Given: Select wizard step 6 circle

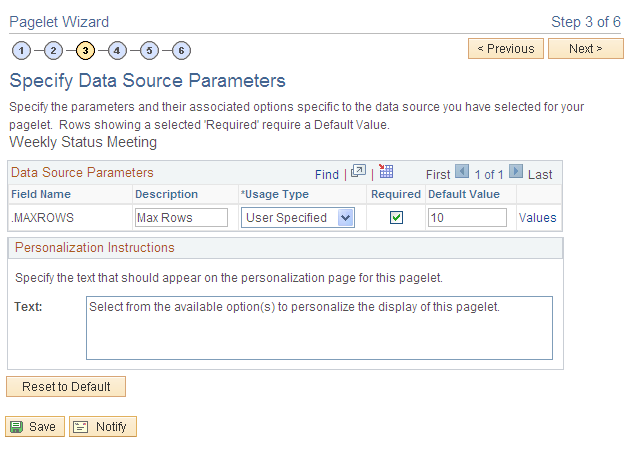Looking at the screenshot, I should coord(181,50).
